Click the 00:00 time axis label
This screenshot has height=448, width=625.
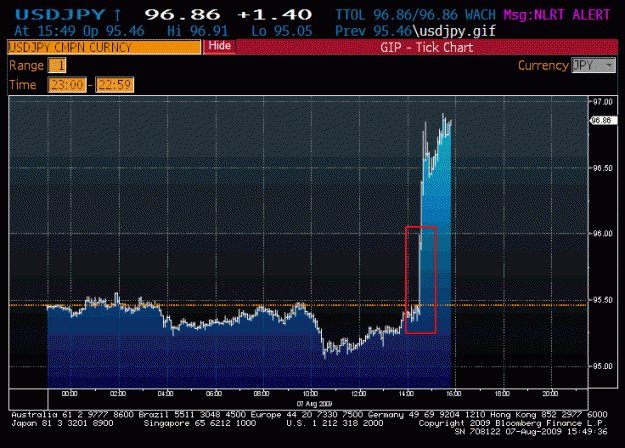(70, 394)
